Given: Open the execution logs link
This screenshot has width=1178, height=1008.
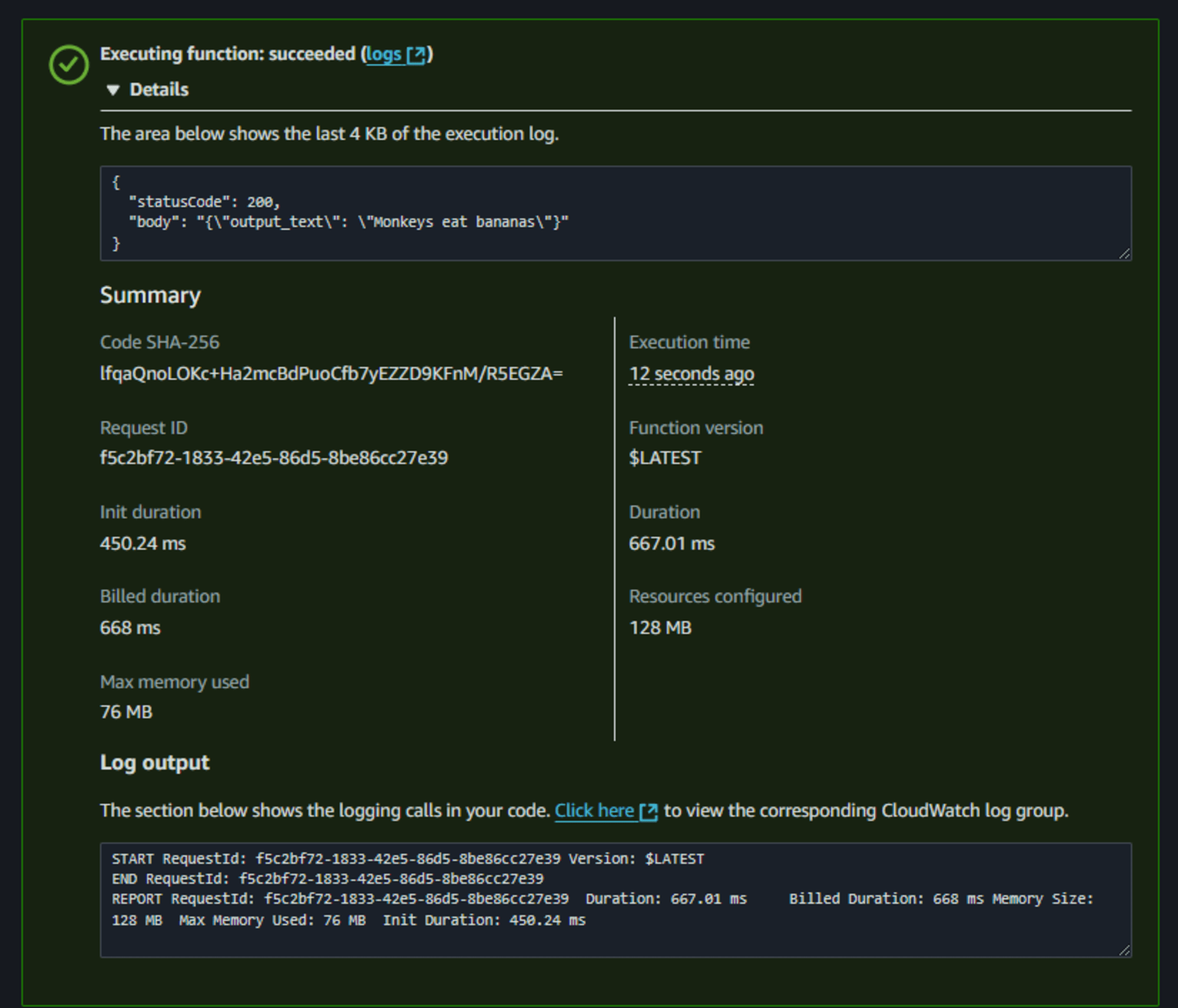Looking at the screenshot, I should (384, 54).
